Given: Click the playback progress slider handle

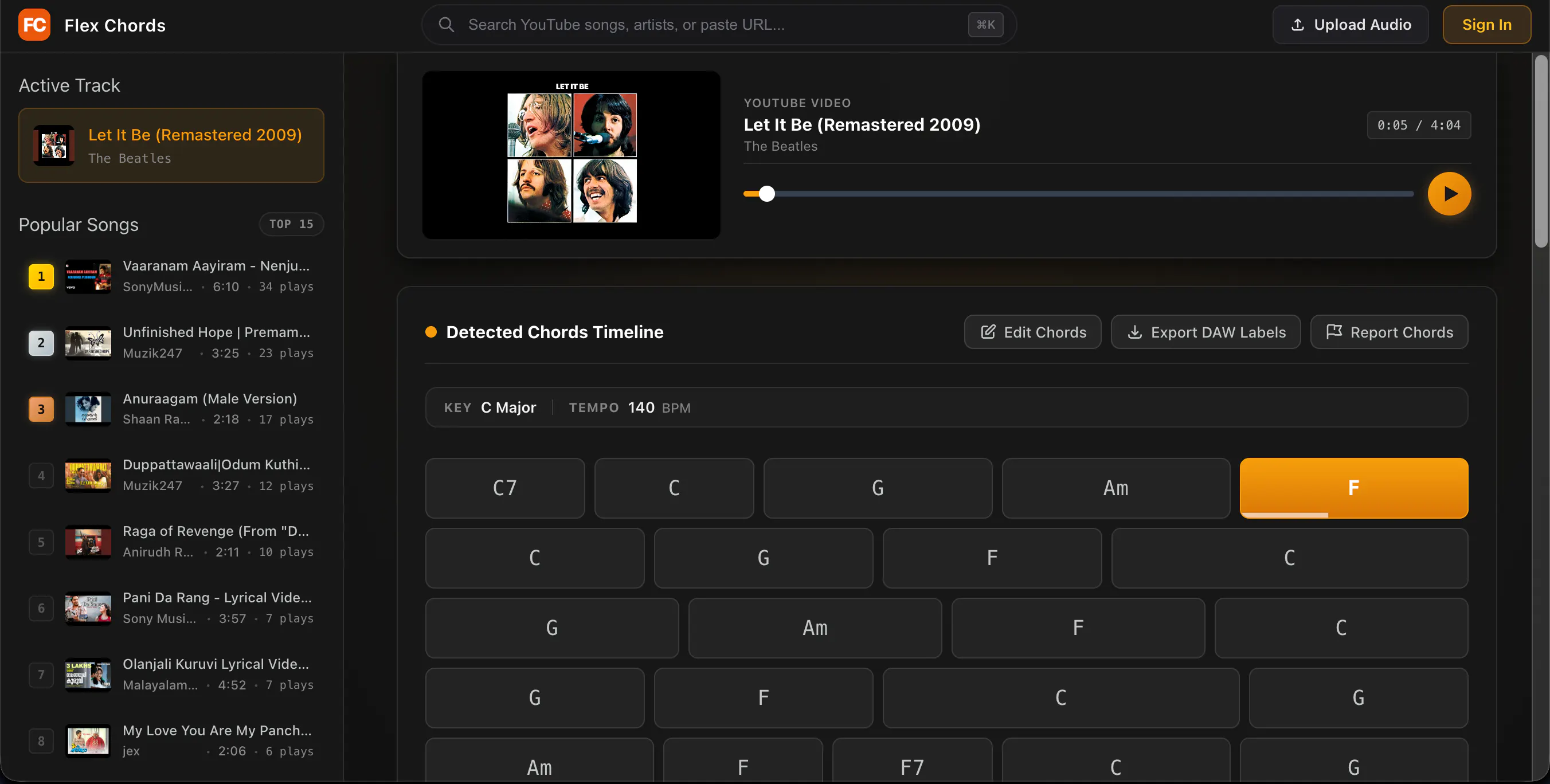Looking at the screenshot, I should coord(766,194).
